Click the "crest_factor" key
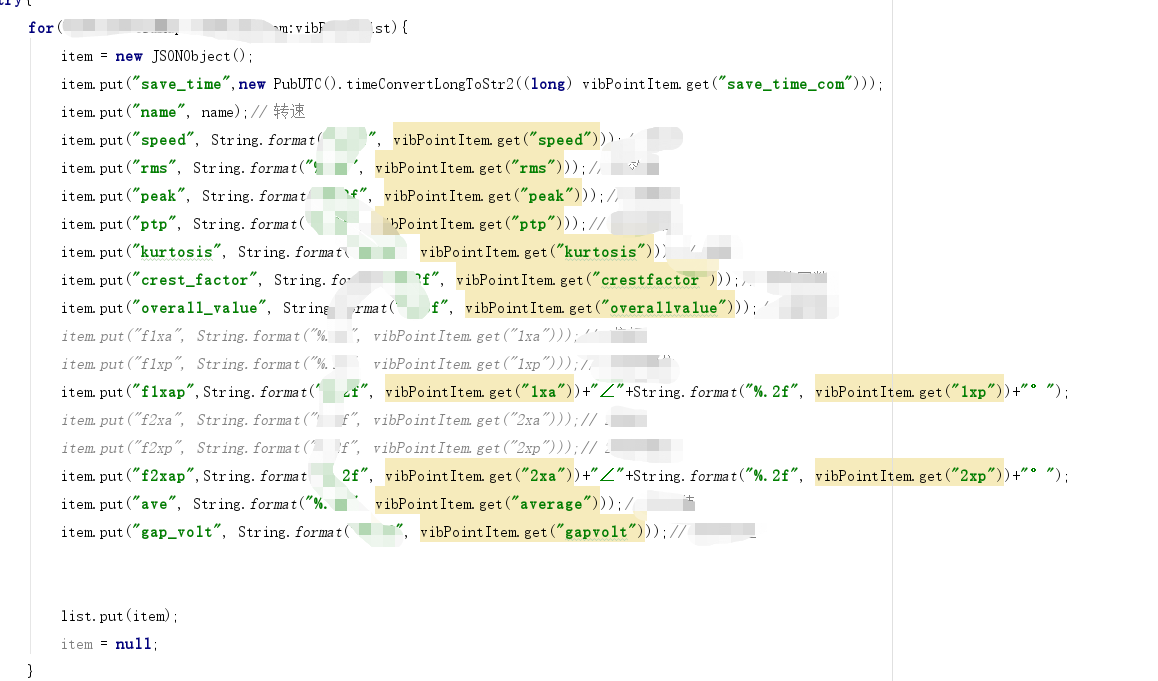The image size is (1158, 681). pos(194,281)
